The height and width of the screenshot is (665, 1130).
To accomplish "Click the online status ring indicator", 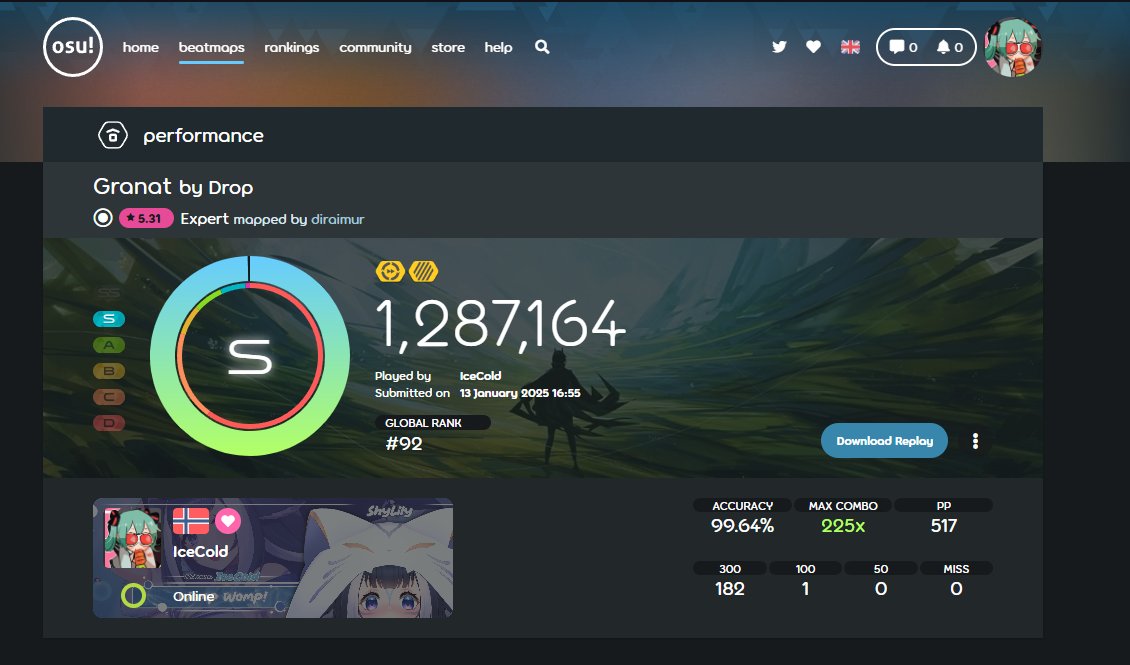I will pyautogui.click(x=133, y=596).
